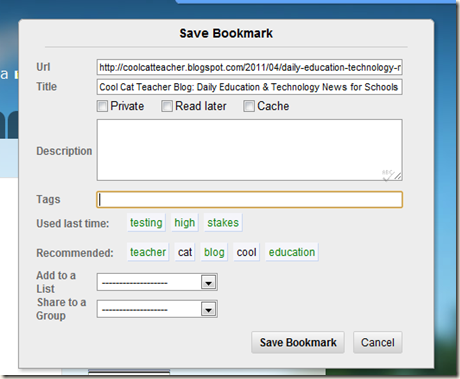Select the recommended 'teacher' tag
This screenshot has width=460, height=379.
click(148, 252)
